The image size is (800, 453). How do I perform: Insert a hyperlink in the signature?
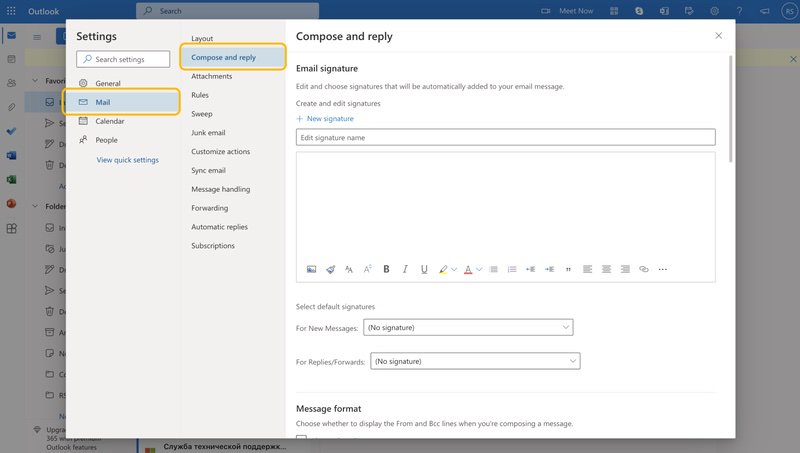tap(644, 269)
